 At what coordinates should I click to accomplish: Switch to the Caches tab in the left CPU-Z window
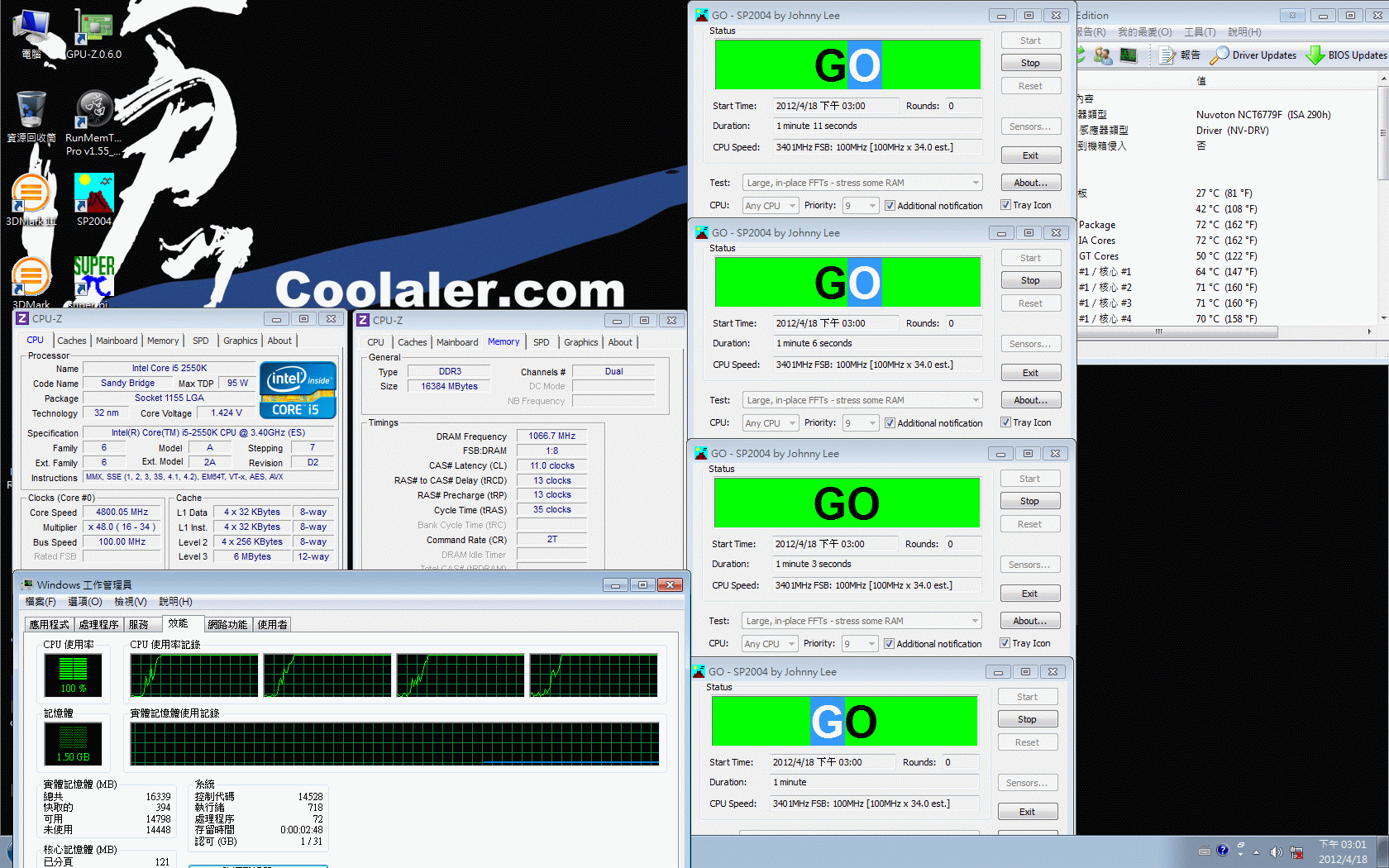click(72, 341)
